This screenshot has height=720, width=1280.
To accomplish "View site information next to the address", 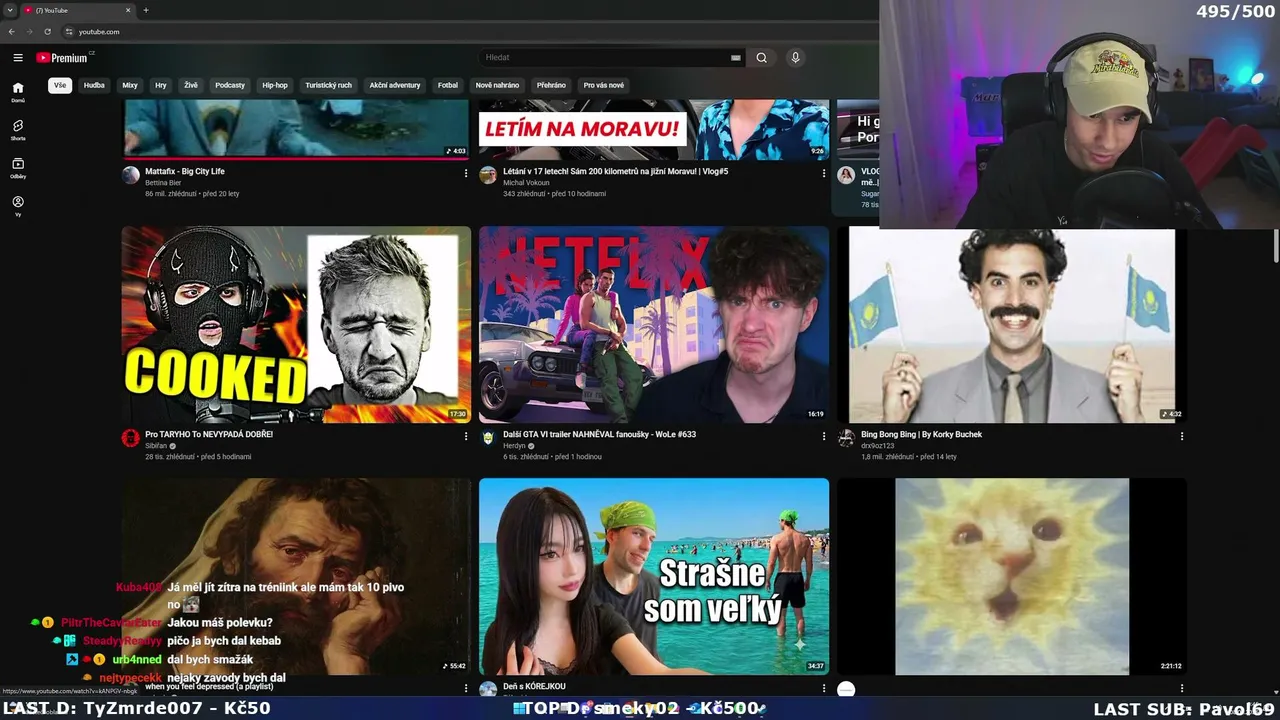I will tap(69, 32).
